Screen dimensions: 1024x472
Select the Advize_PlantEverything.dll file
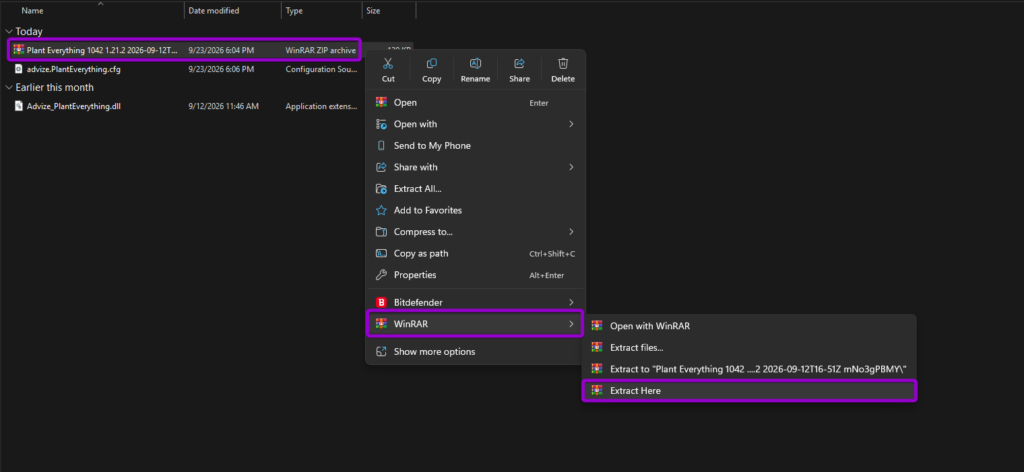pyautogui.click(x=74, y=106)
